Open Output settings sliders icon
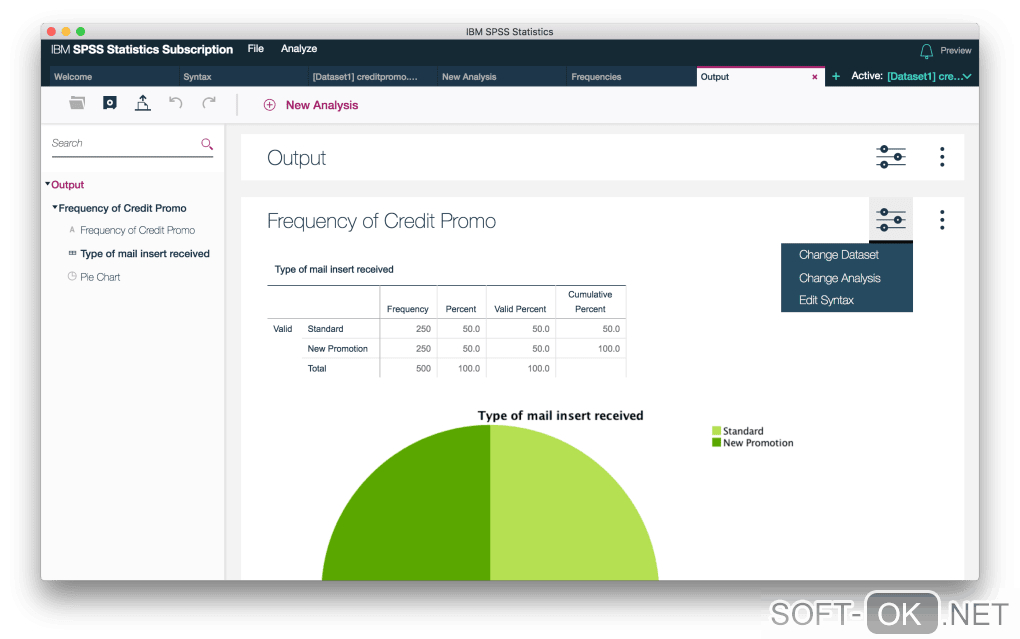 [891, 157]
